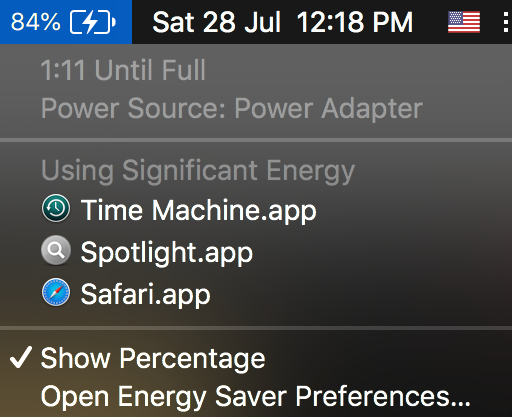Viewport: 512px width, 417px height.
Task: Click the charging battery icon in menu bar
Action: tap(93, 22)
